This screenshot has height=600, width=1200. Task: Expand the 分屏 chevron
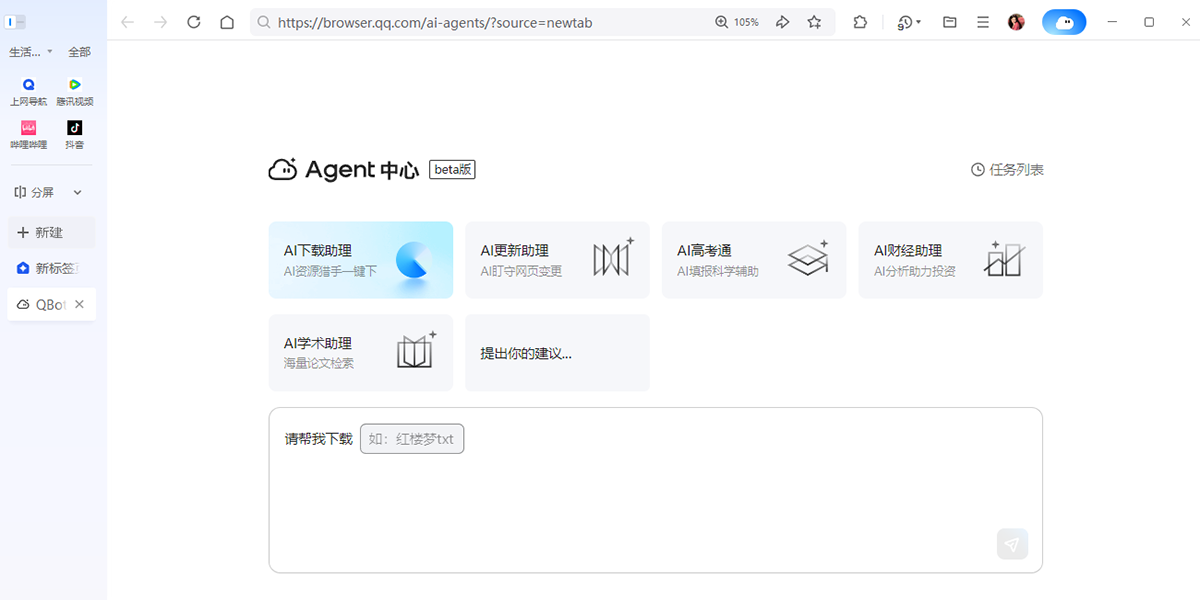pos(78,192)
